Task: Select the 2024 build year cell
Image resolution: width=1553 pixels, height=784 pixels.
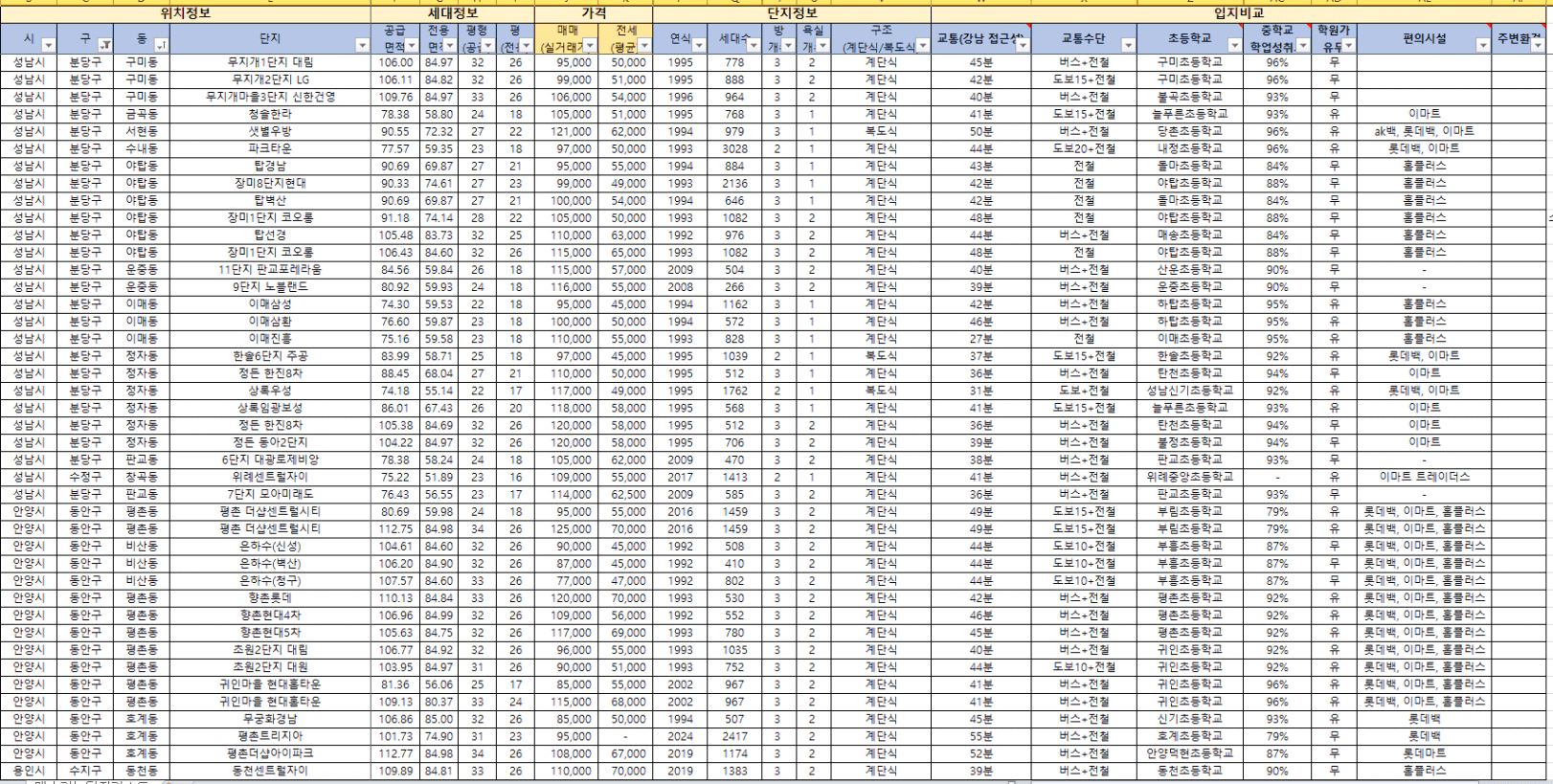Action: (x=681, y=736)
